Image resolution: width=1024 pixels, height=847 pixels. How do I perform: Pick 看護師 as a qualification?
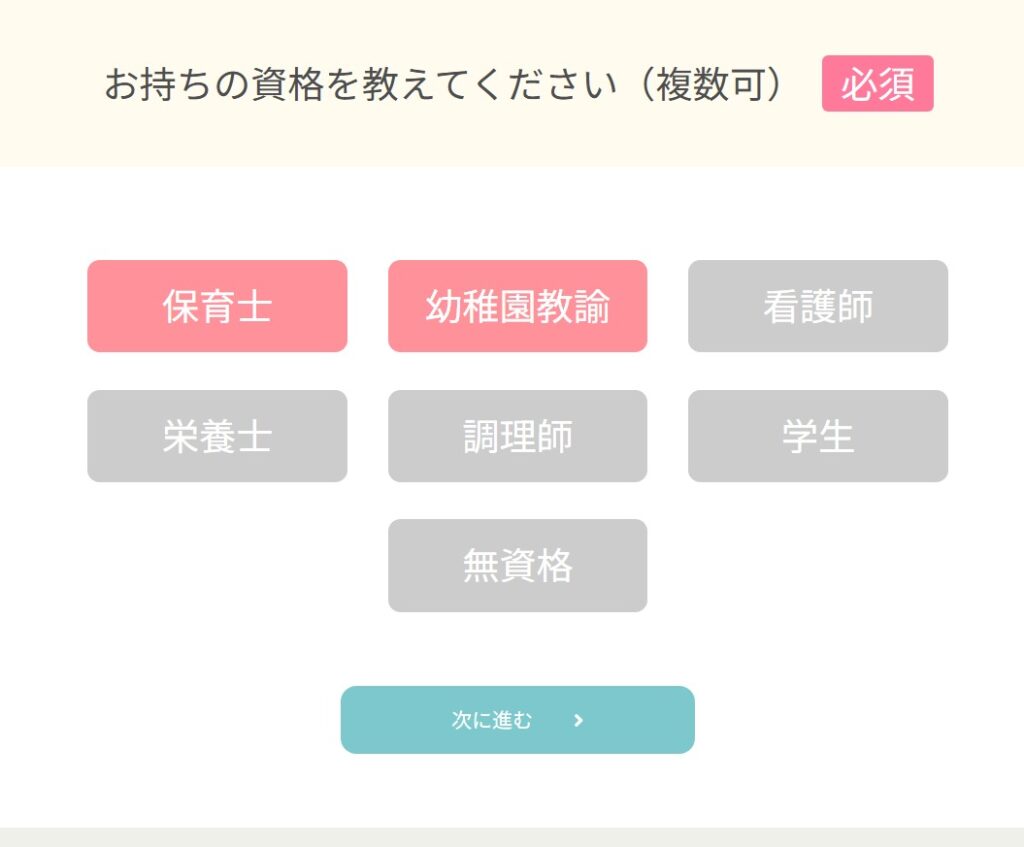point(817,306)
